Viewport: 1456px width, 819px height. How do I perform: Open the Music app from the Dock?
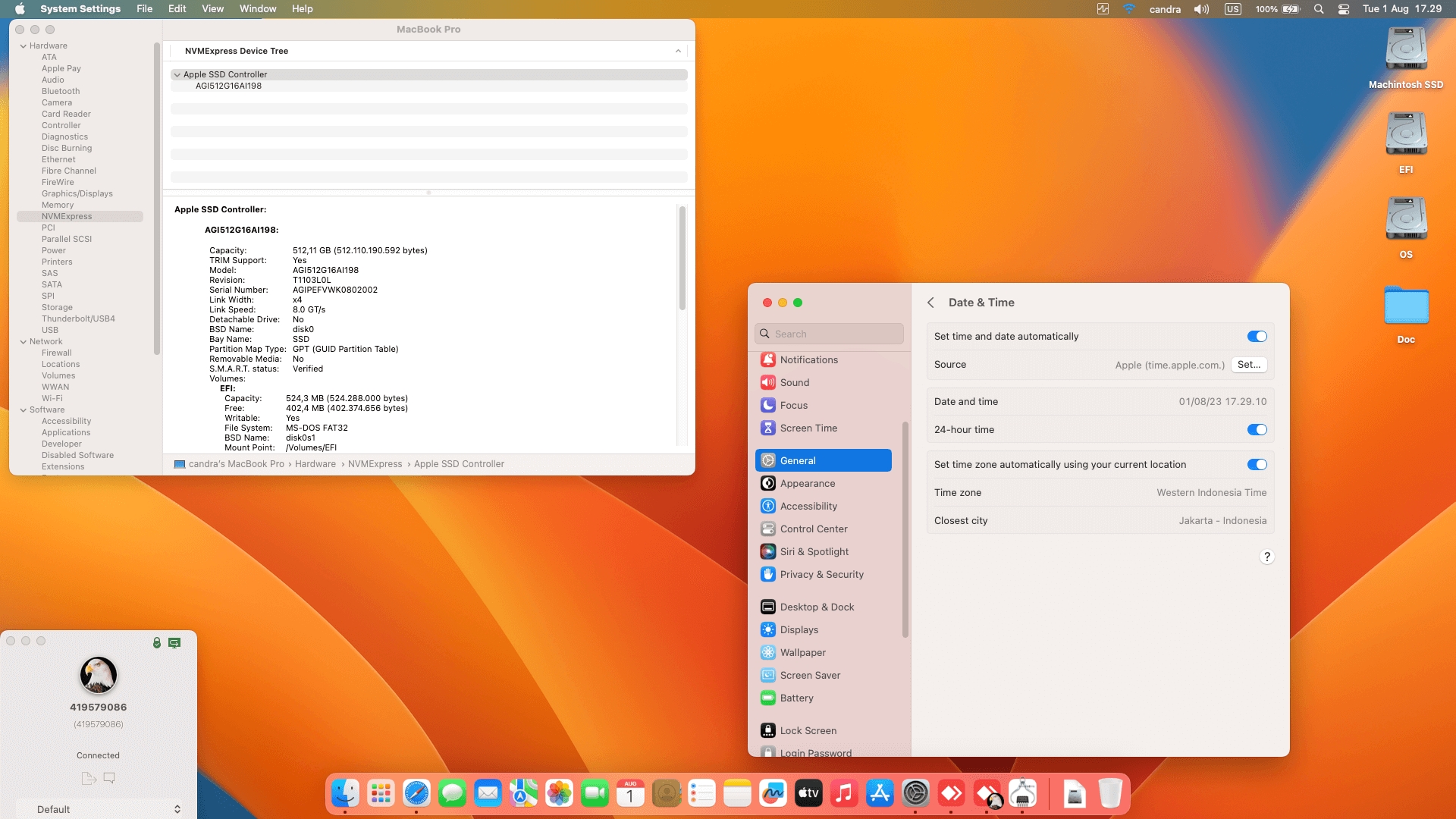click(844, 794)
